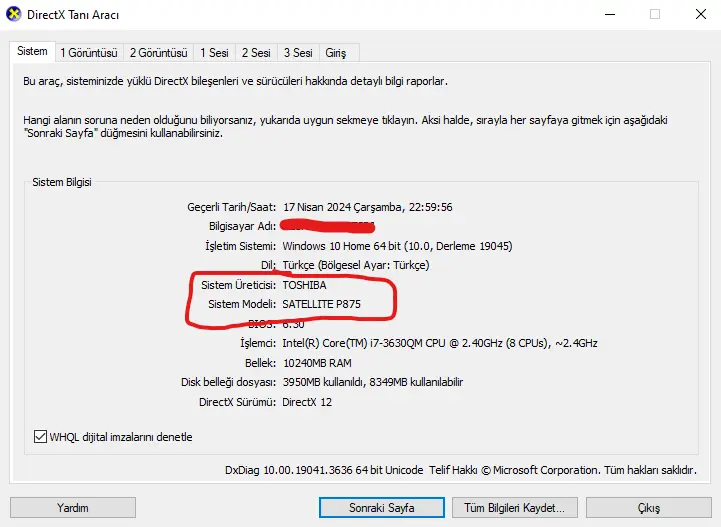The image size is (721, 527).
Task: Switch to the 3 Sesi tab
Action: tap(298, 53)
